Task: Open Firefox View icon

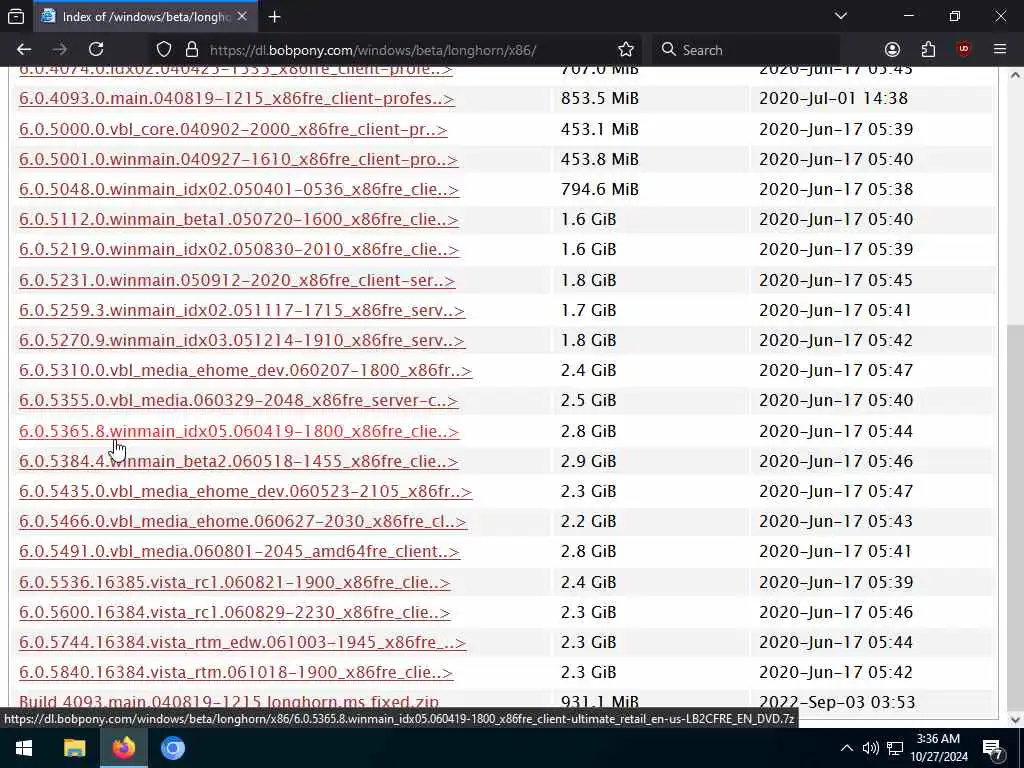Action: (16, 16)
